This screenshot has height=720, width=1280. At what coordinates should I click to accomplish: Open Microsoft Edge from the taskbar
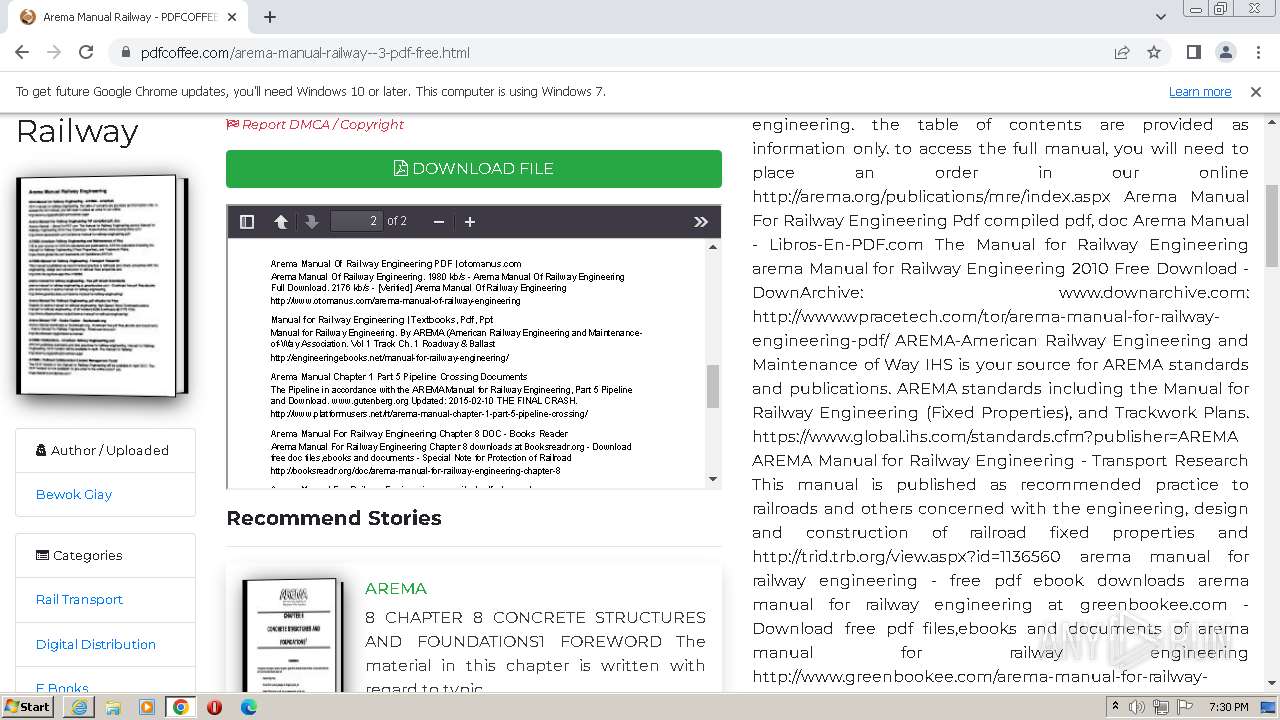tap(248, 707)
